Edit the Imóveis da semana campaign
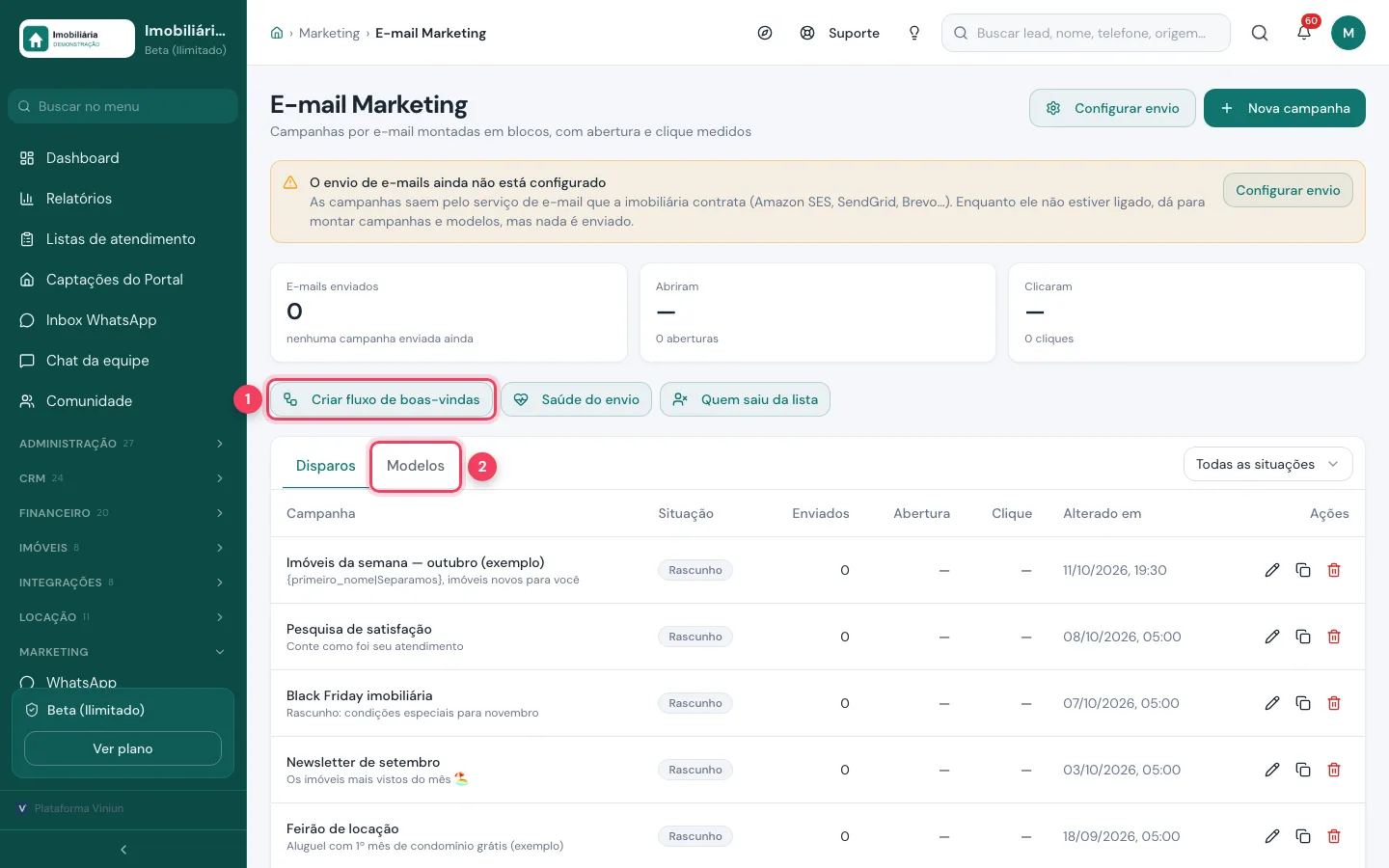 1272,570
